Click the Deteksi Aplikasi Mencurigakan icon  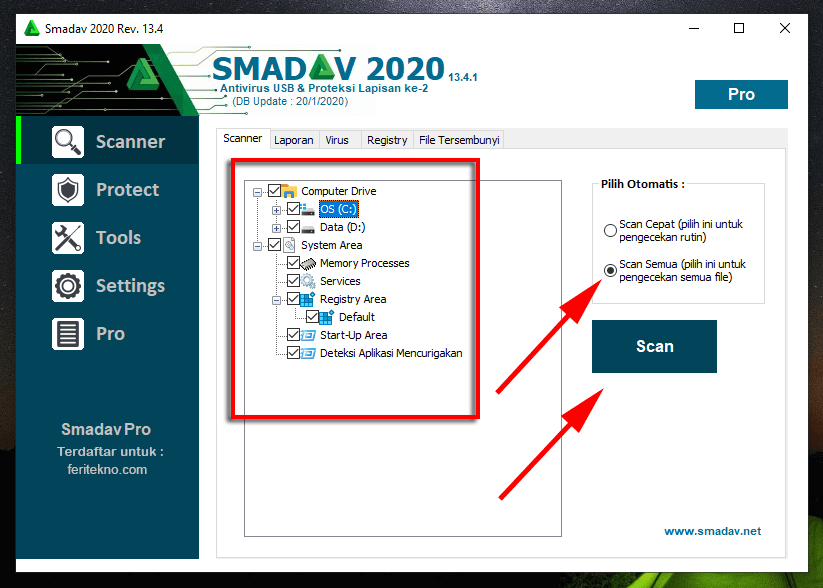coord(308,353)
